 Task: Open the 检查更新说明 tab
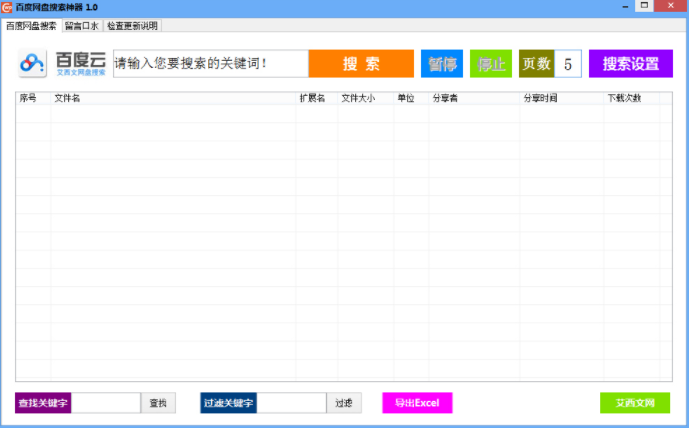tap(132, 25)
